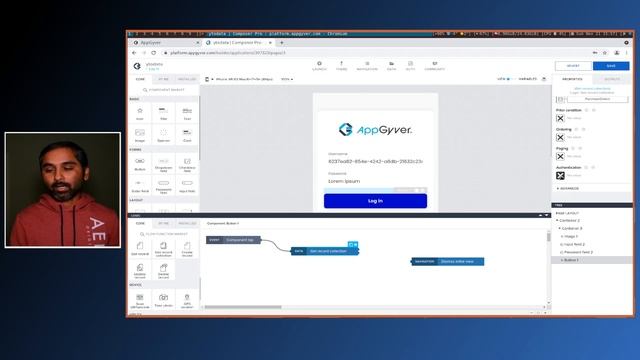The height and width of the screenshot is (360, 640).
Task: Click the browser back arrow
Action: click(134, 53)
